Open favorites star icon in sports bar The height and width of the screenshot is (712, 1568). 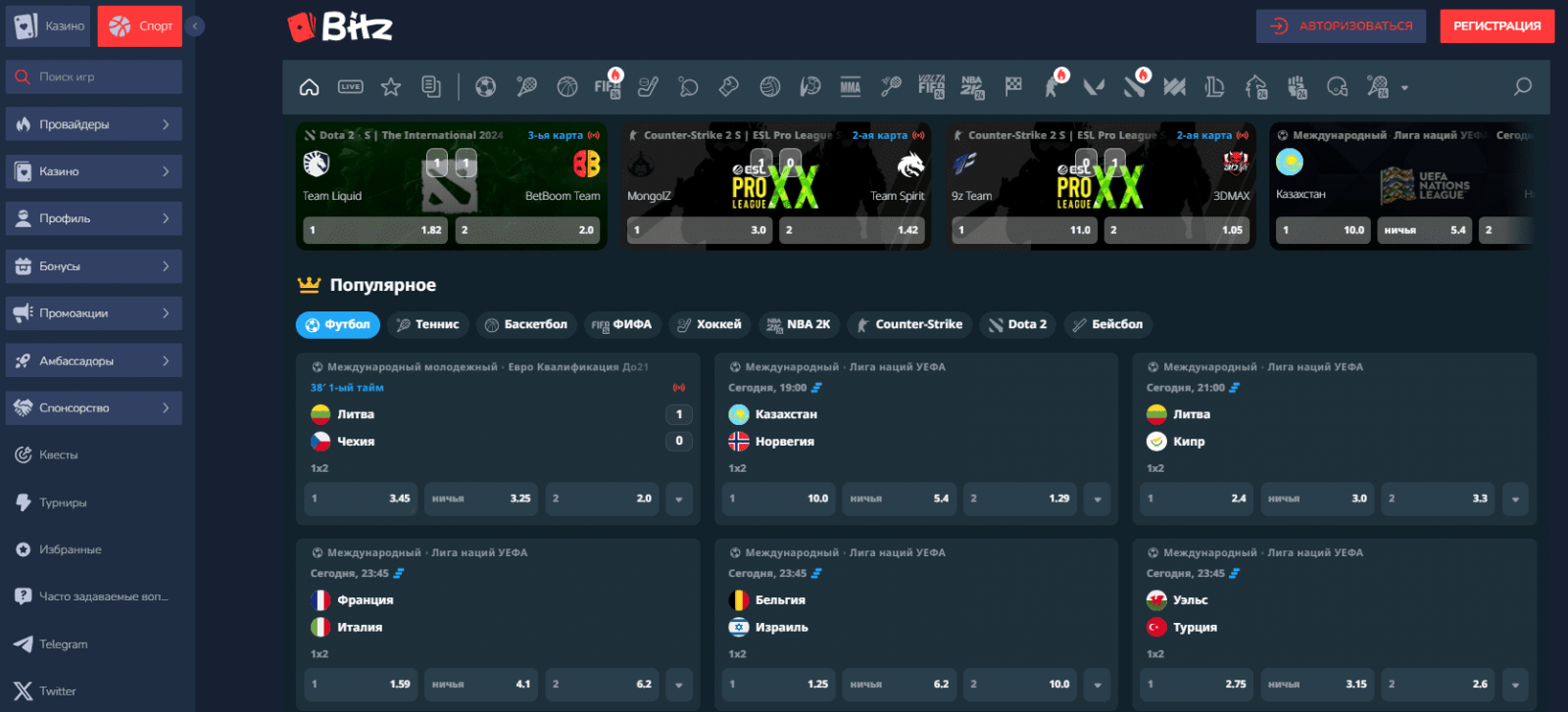(x=391, y=87)
